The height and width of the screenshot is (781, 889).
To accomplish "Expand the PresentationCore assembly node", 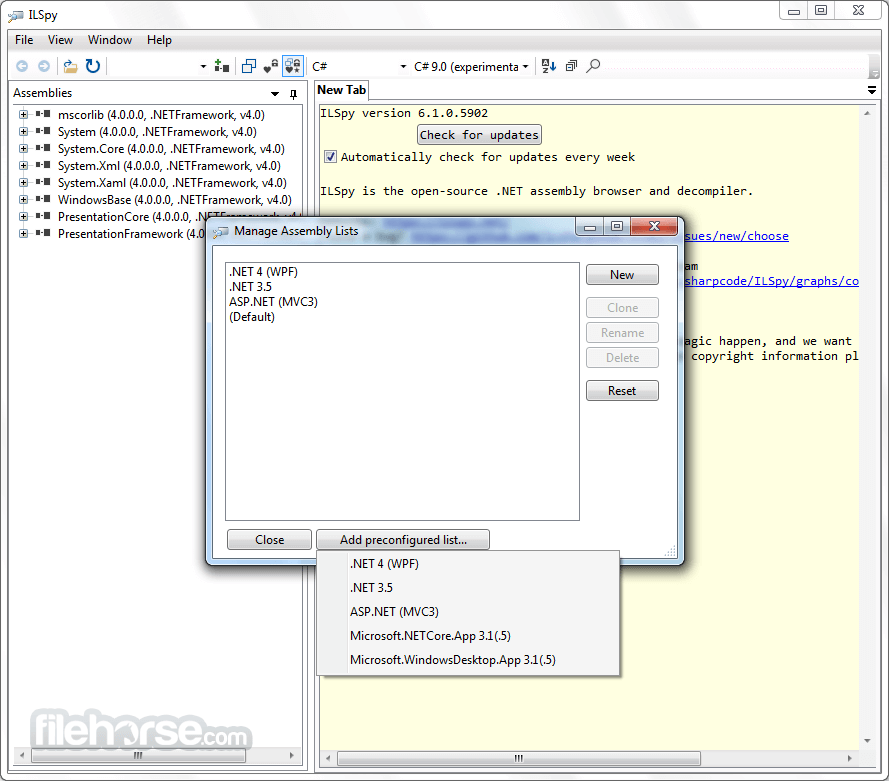I will (x=23, y=217).
